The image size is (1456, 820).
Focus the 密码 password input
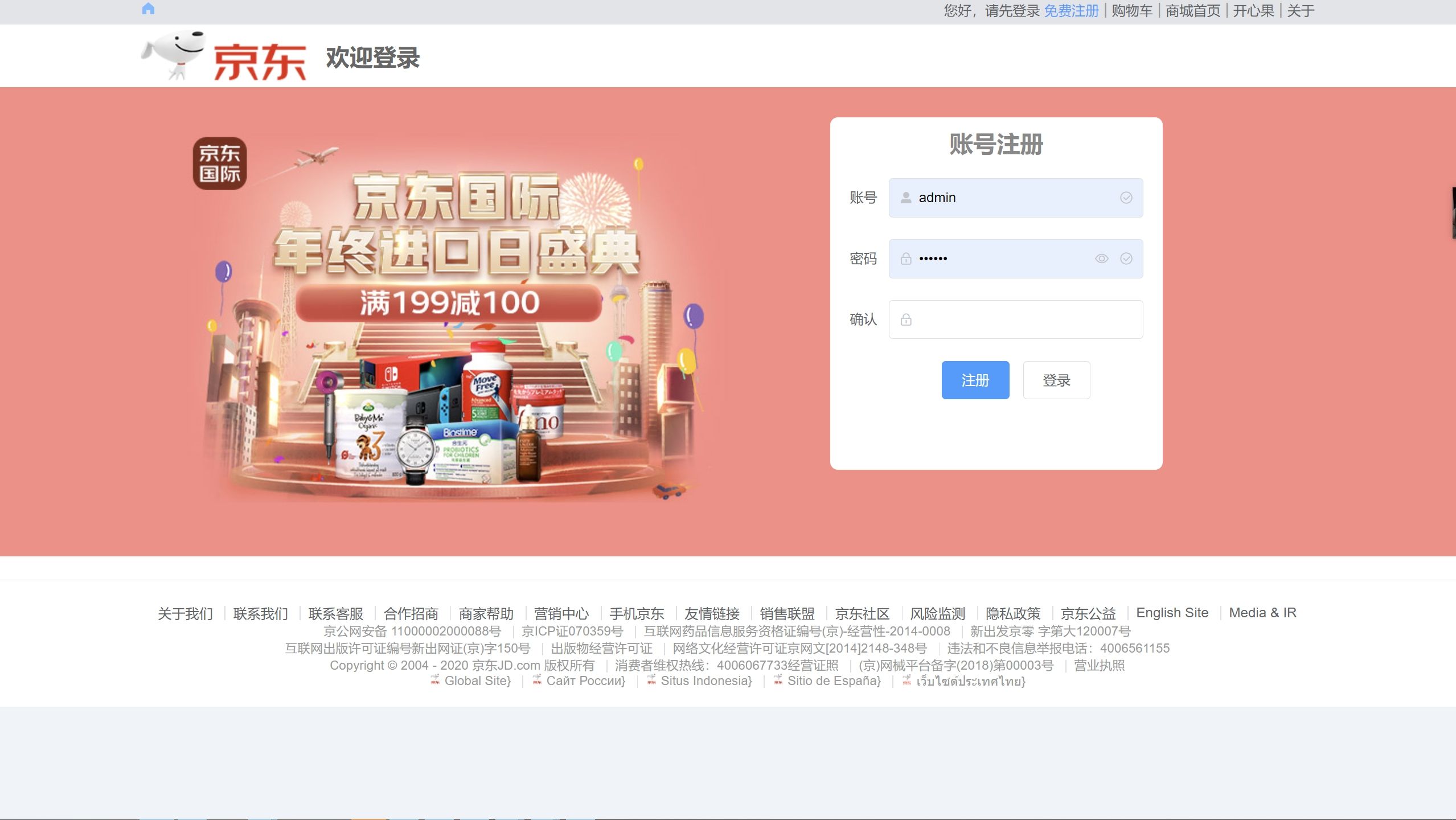point(1015,259)
